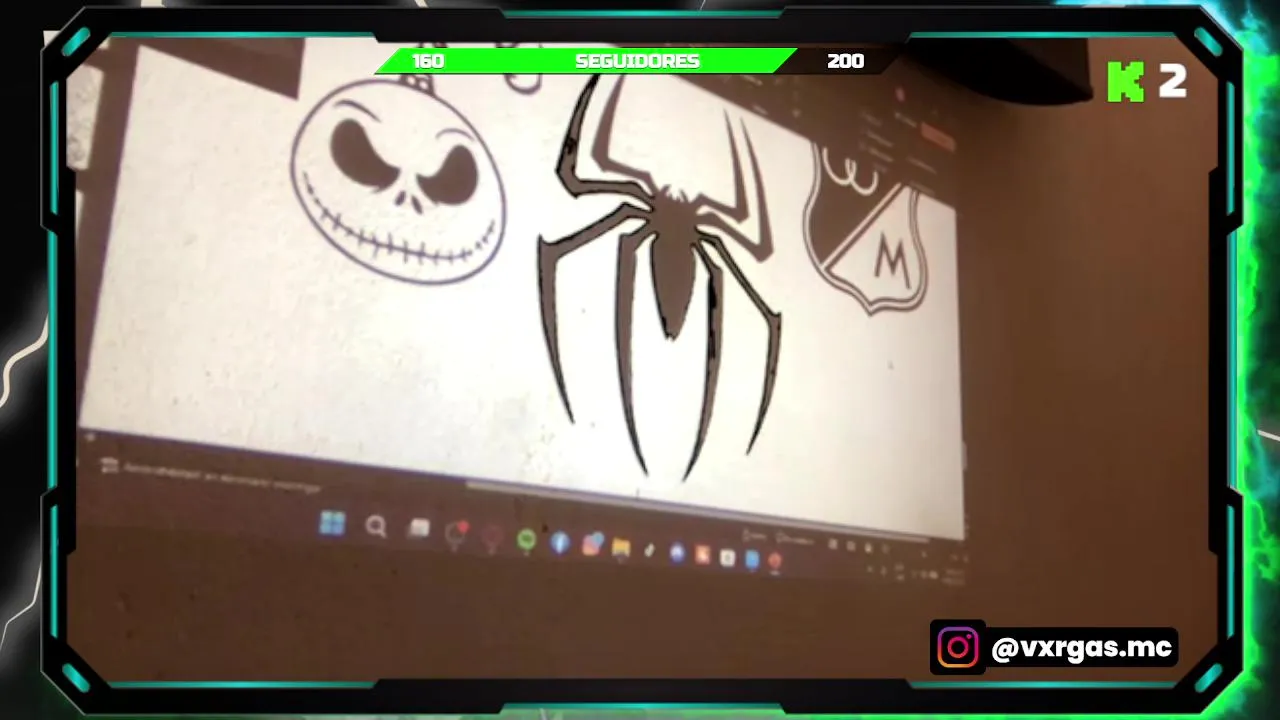Image resolution: width=1280 pixels, height=720 pixels.
Task: Click the green SEGUIDORES progress bar
Action: 588,61
